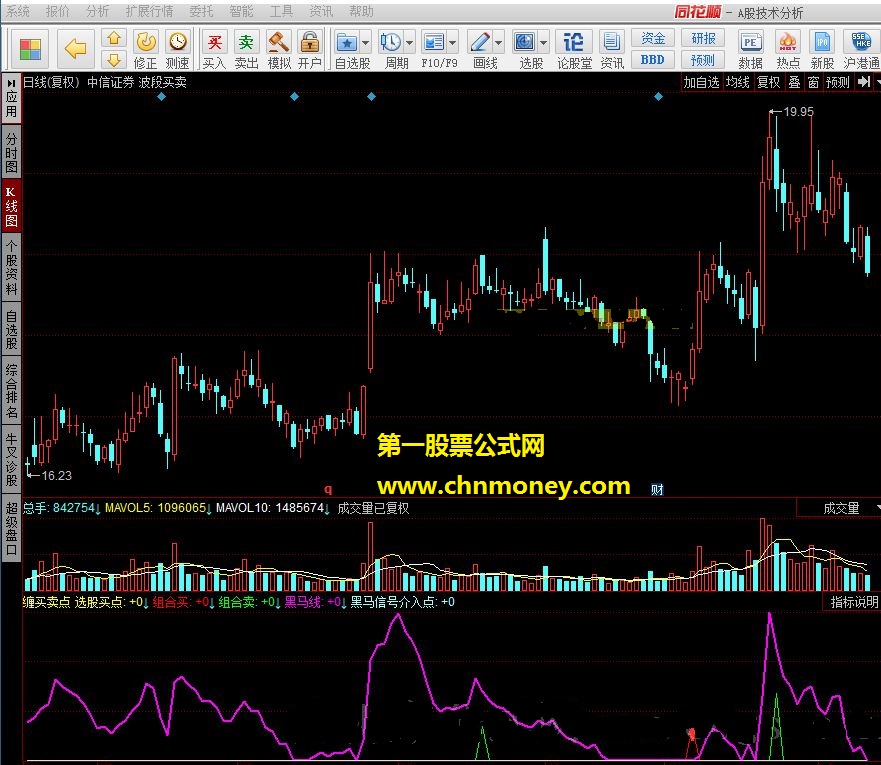This screenshot has width=881, height=765.
Task: Open the 智能 menu
Action: click(241, 11)
